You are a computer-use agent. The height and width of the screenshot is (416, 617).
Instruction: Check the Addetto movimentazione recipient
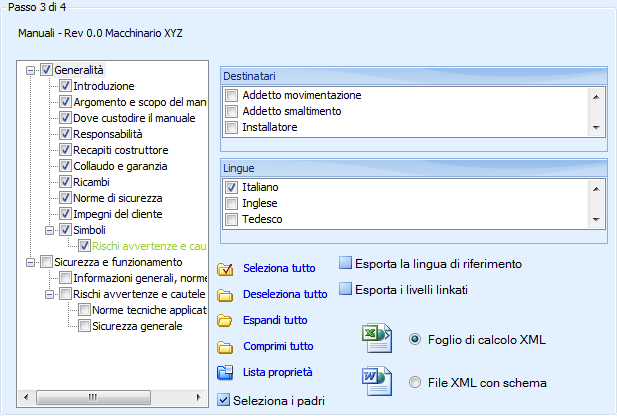pos(231,95)
